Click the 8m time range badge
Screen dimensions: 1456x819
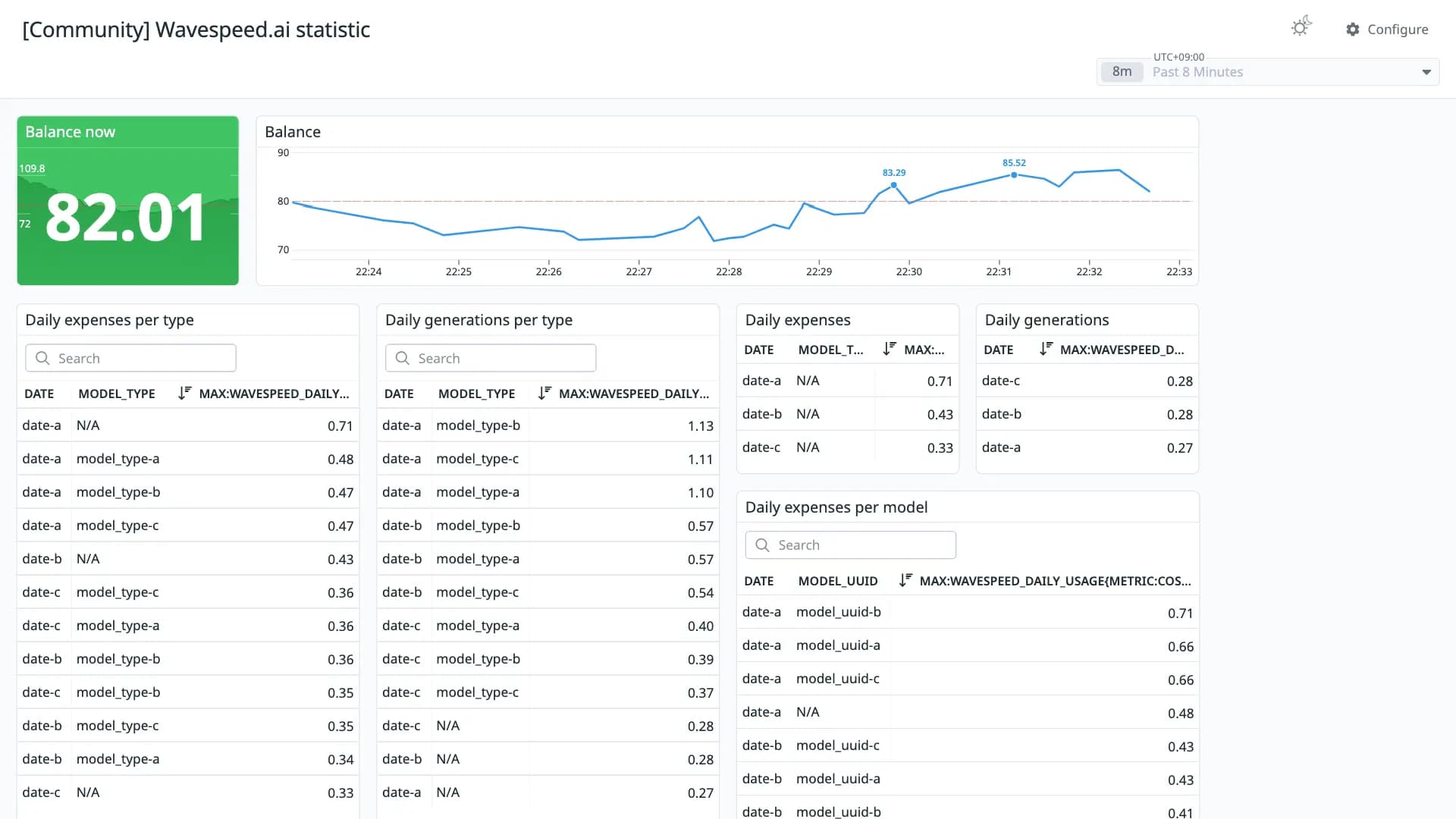point(1122,72)
